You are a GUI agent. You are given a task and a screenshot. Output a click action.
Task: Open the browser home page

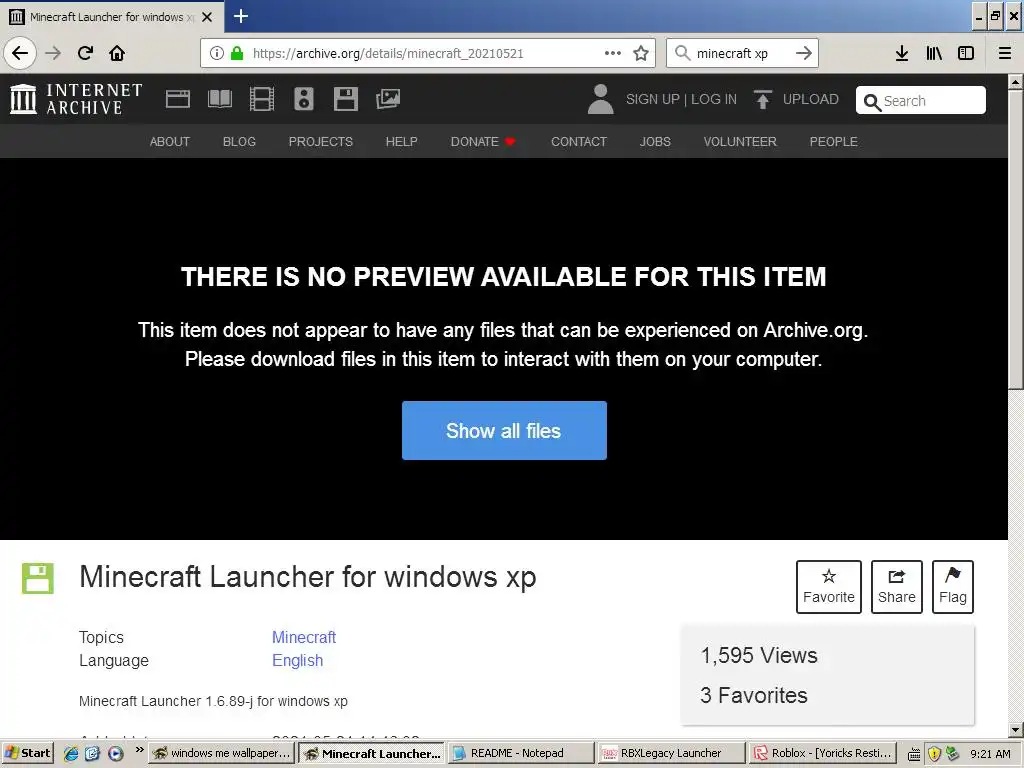[117, 53]
